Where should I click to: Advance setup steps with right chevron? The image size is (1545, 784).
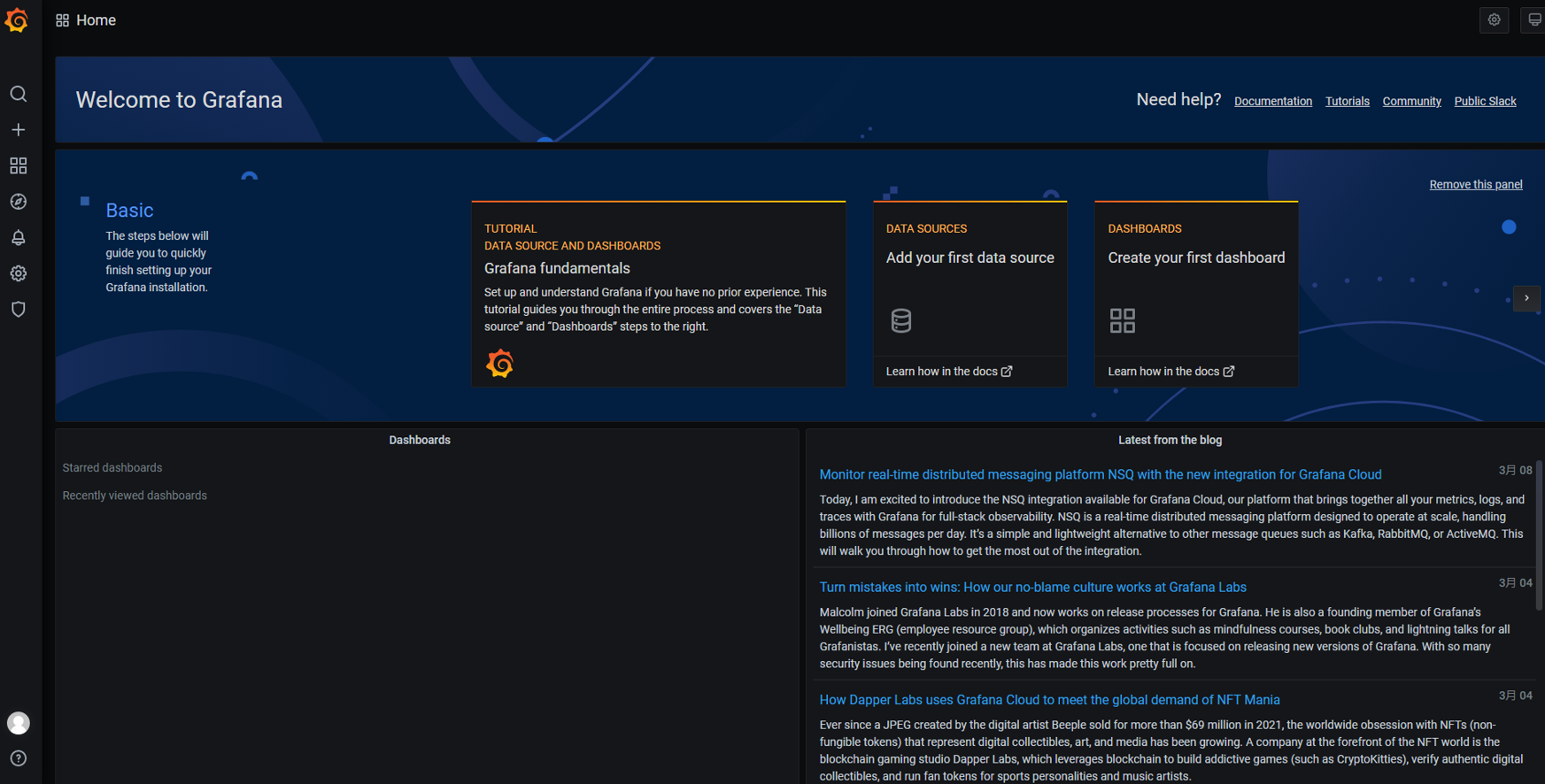pyautogui.click(x=1527, y=298)
